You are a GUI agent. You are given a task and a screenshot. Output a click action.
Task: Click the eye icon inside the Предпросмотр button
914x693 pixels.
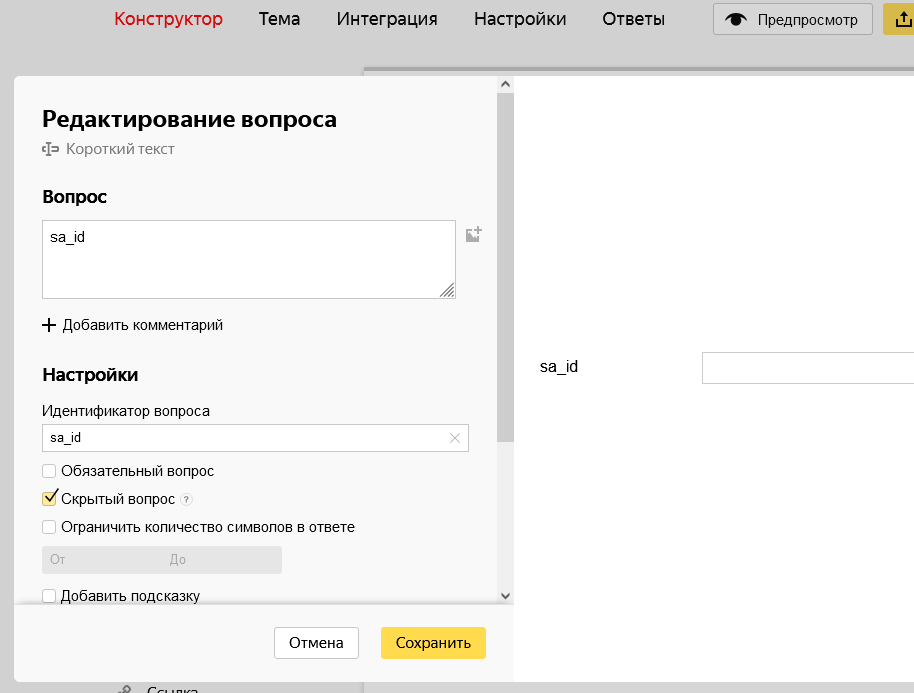pyautogui.click(x=737, y=18)
